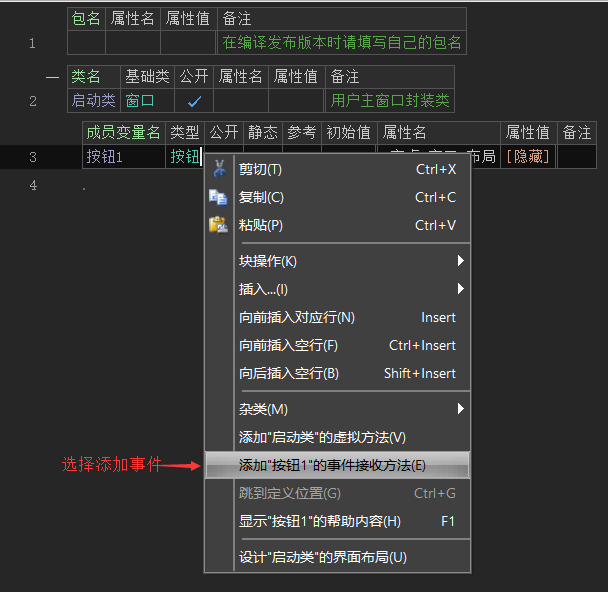Click the Paste clipboard icon
Viewport: 608px width, 592px height.
[218, 225]
